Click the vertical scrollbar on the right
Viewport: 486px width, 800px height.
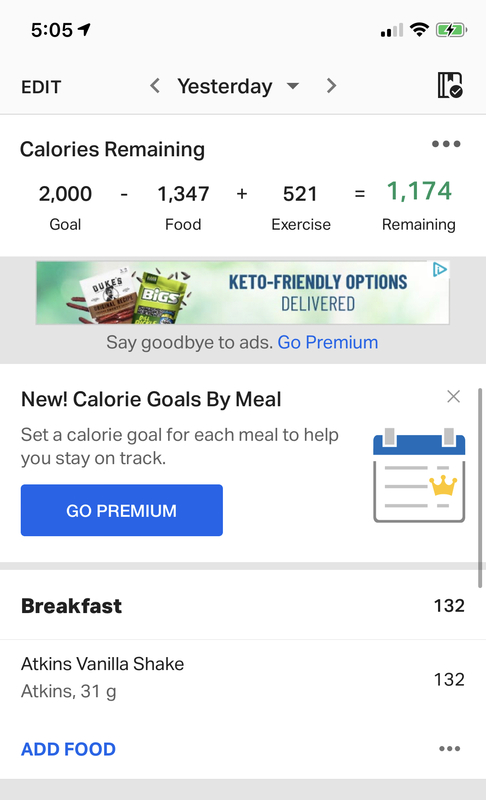point(480,488)
